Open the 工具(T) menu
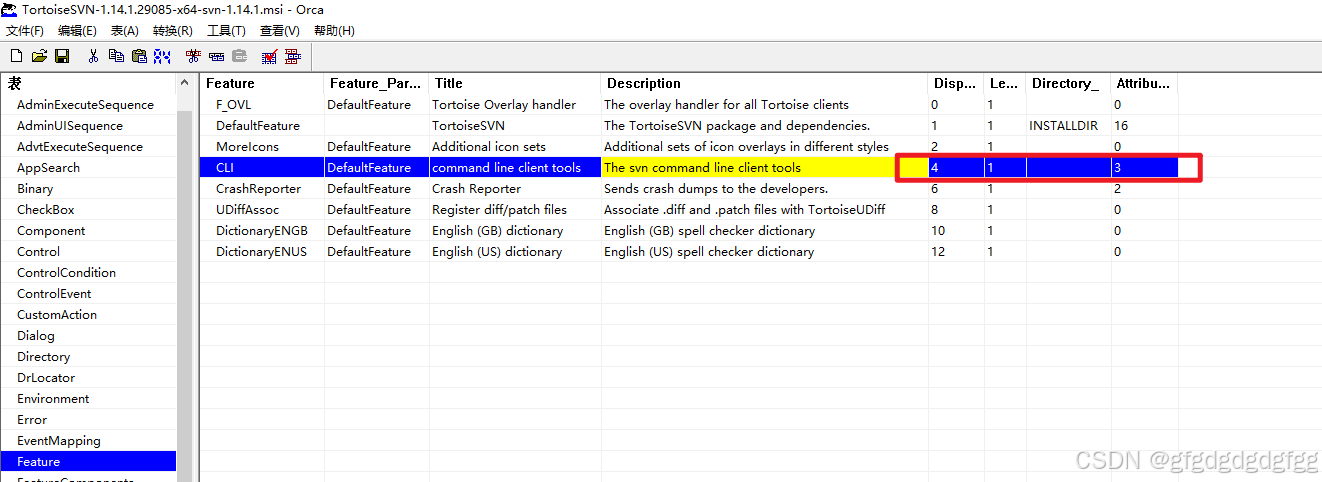The width and height of the screenshot is (1322, 482). [x=226, y=31]
